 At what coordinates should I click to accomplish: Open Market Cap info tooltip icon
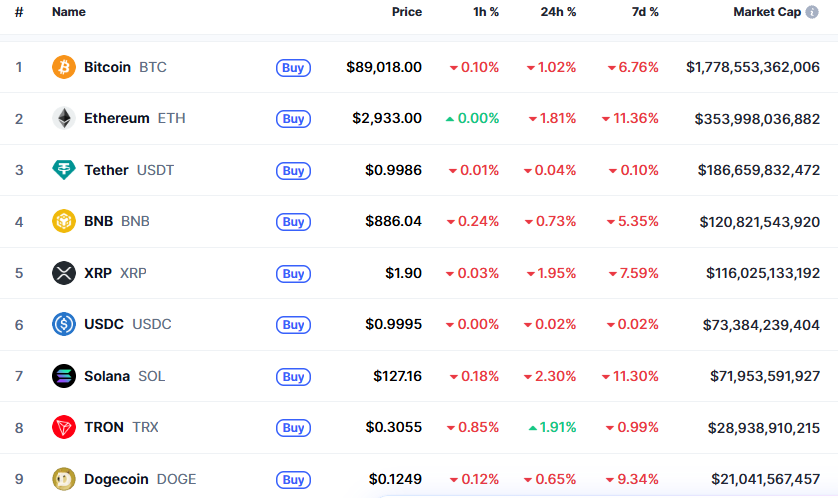[827, 12]
